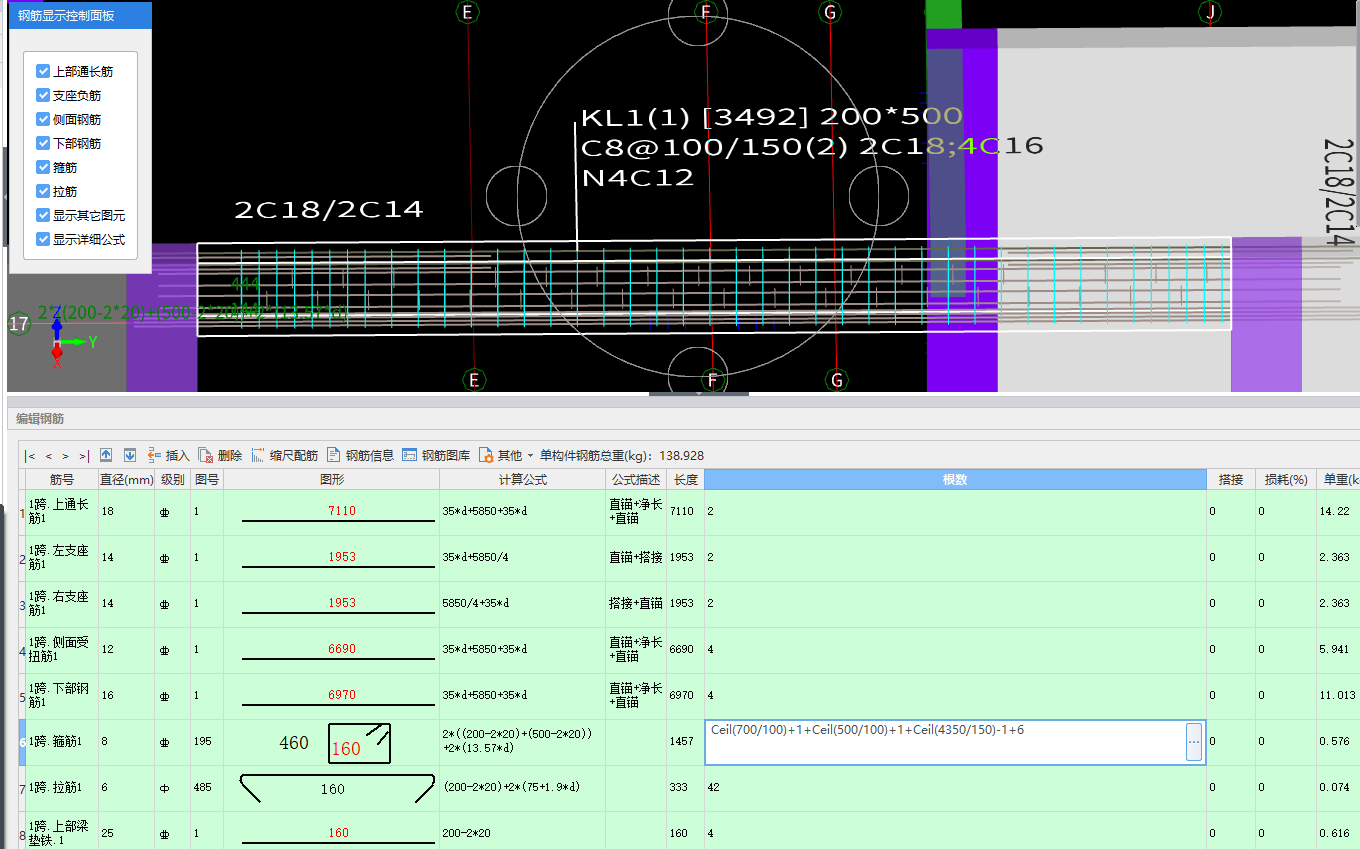This screenshot has width=1360, height=849.
Task: Click length cell 1457
Action: point(685,742)
